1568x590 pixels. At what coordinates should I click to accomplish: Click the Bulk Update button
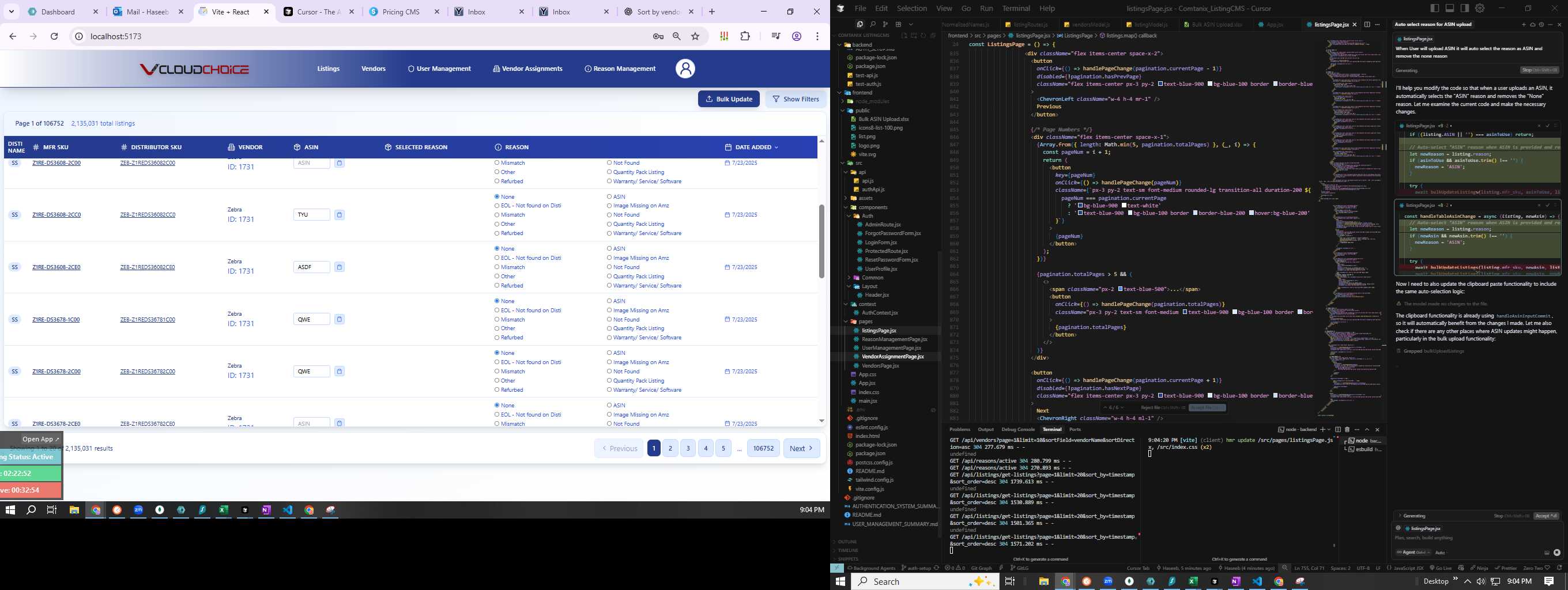pyautogui.click(x=729, y=99)
